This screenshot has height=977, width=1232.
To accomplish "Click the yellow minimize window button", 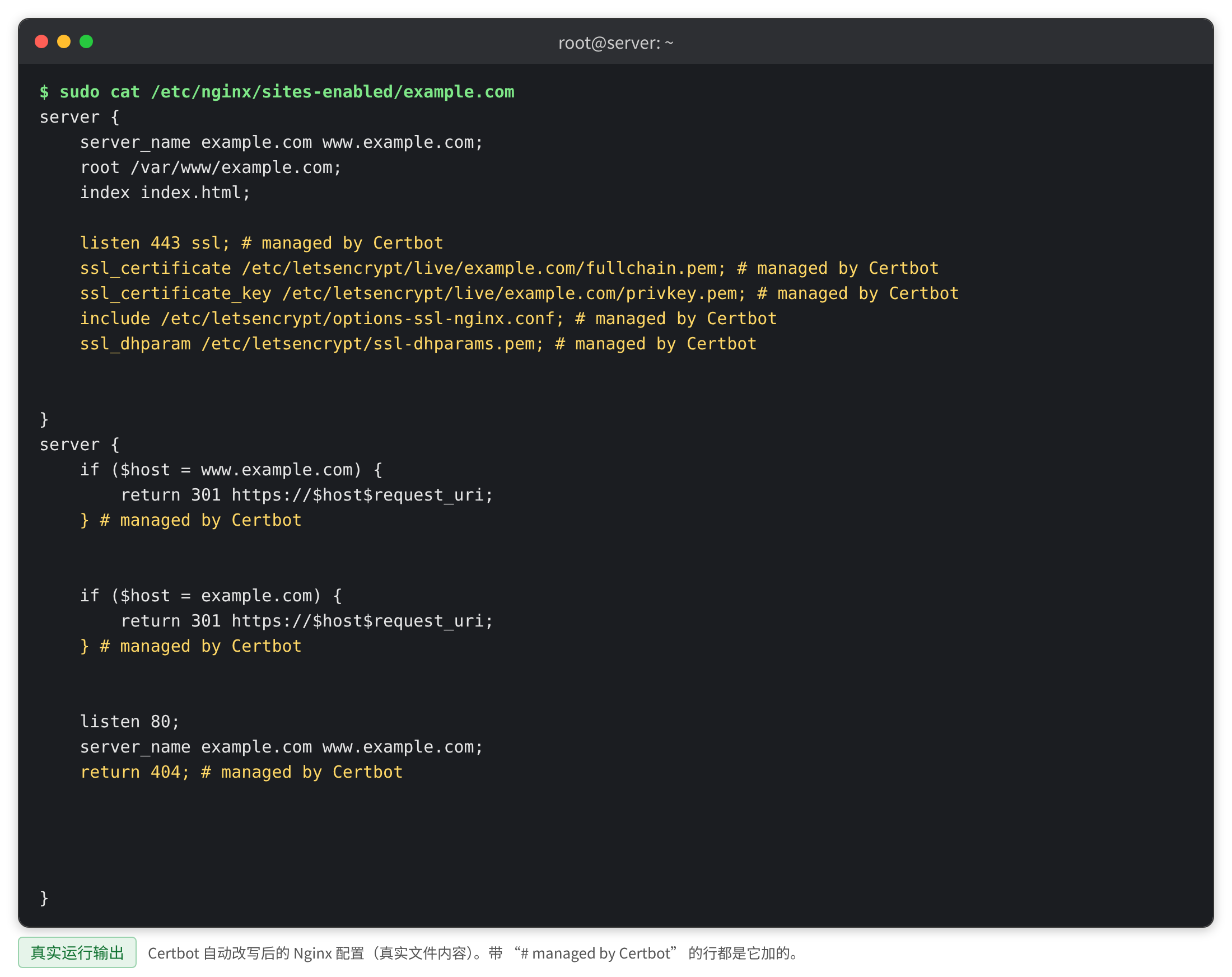I will point(64,41).
